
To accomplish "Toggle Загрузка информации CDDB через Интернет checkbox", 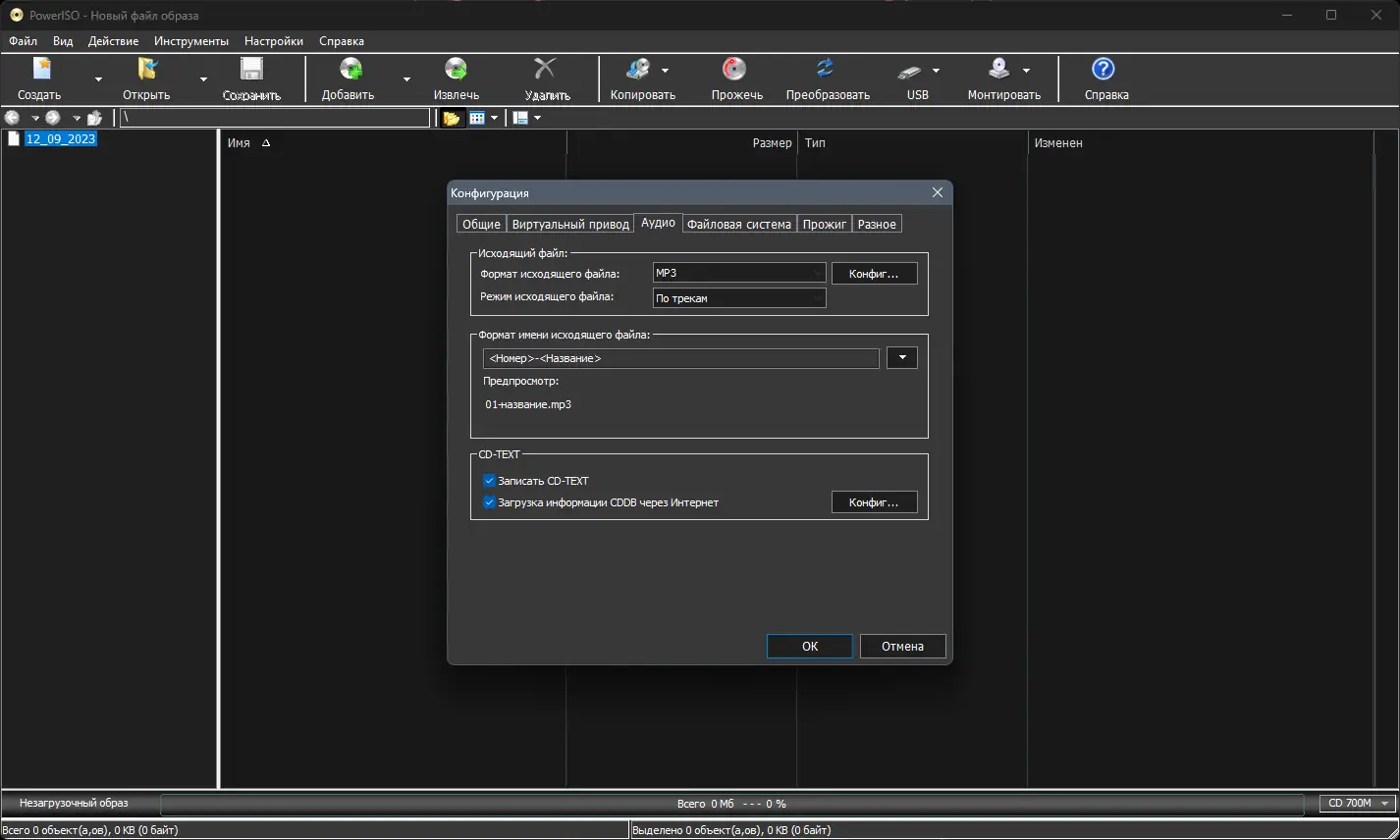I will click(490, 502).
